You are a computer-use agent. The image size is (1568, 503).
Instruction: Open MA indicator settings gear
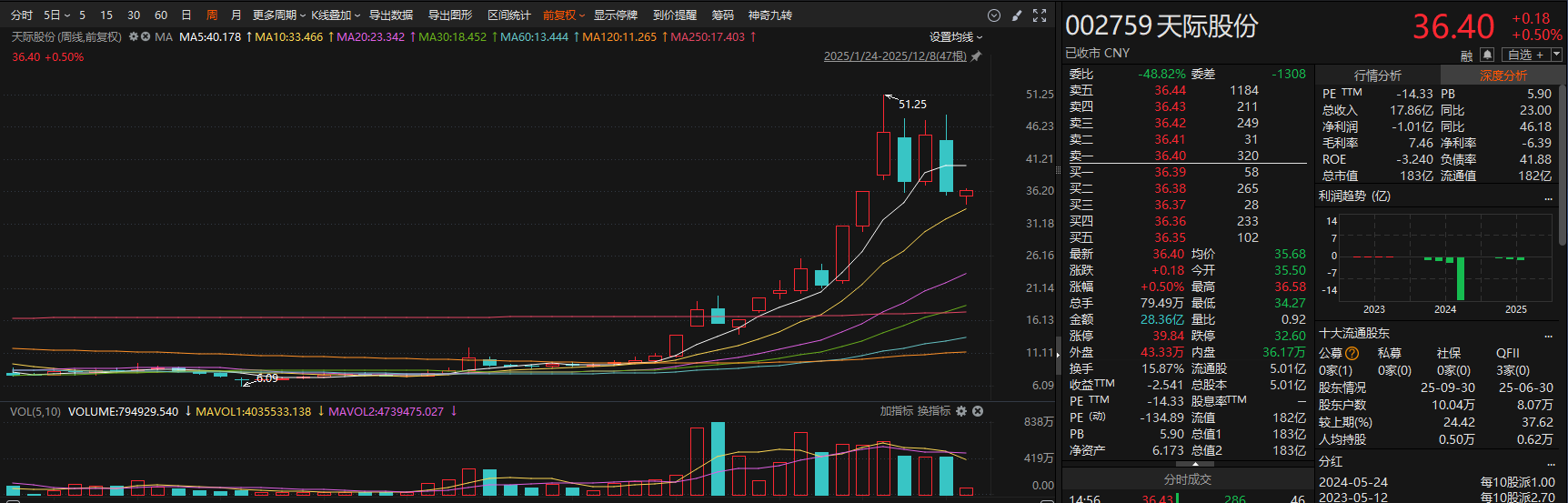pos(134,37)
